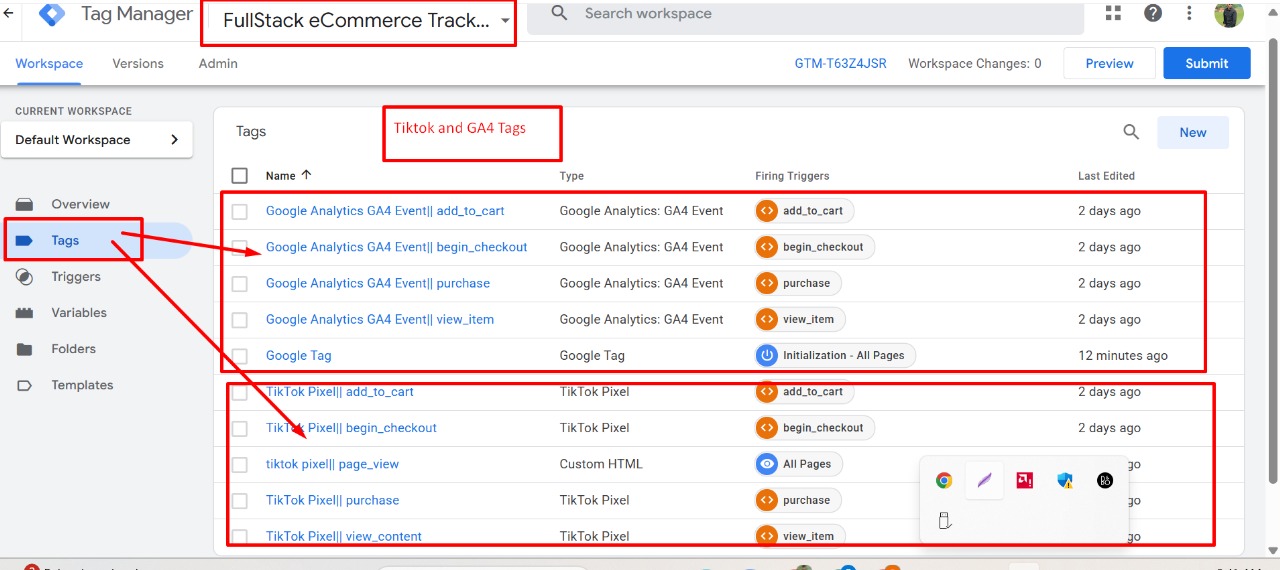Click add_to_cart trigger chip in GA4 Event row
This screenshot has width=1280, height=570.
pyautogui.click(x=805, y=211)
